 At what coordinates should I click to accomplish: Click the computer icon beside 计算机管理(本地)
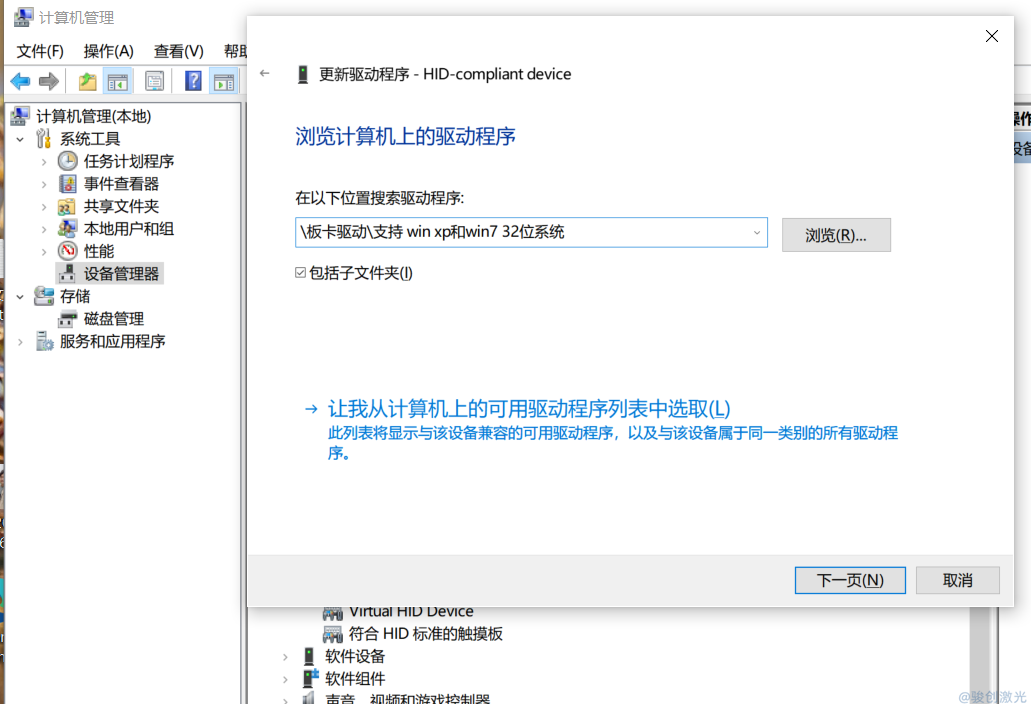(x=20, y=116)
